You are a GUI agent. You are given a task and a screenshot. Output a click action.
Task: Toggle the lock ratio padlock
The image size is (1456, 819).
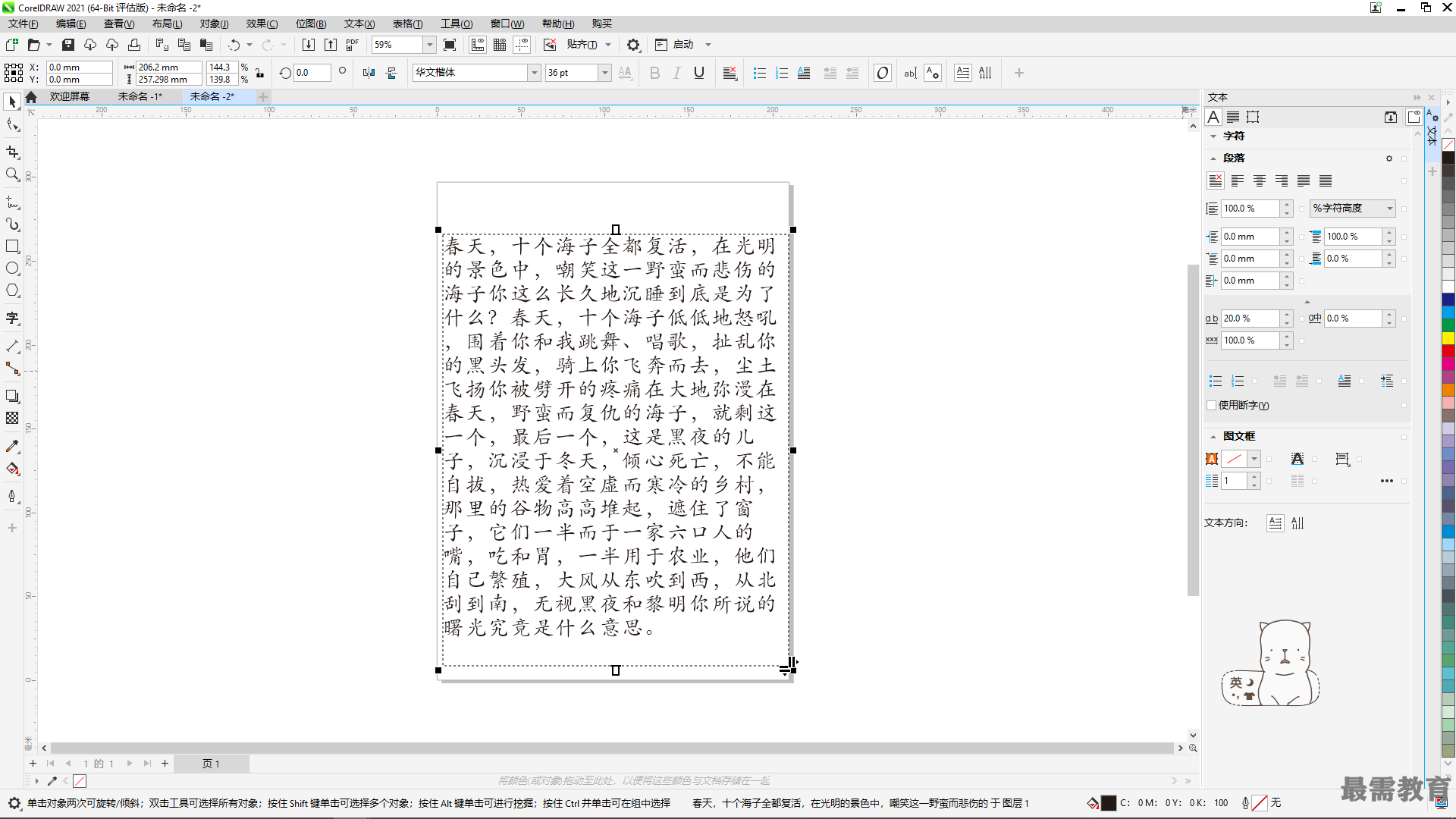259,73
